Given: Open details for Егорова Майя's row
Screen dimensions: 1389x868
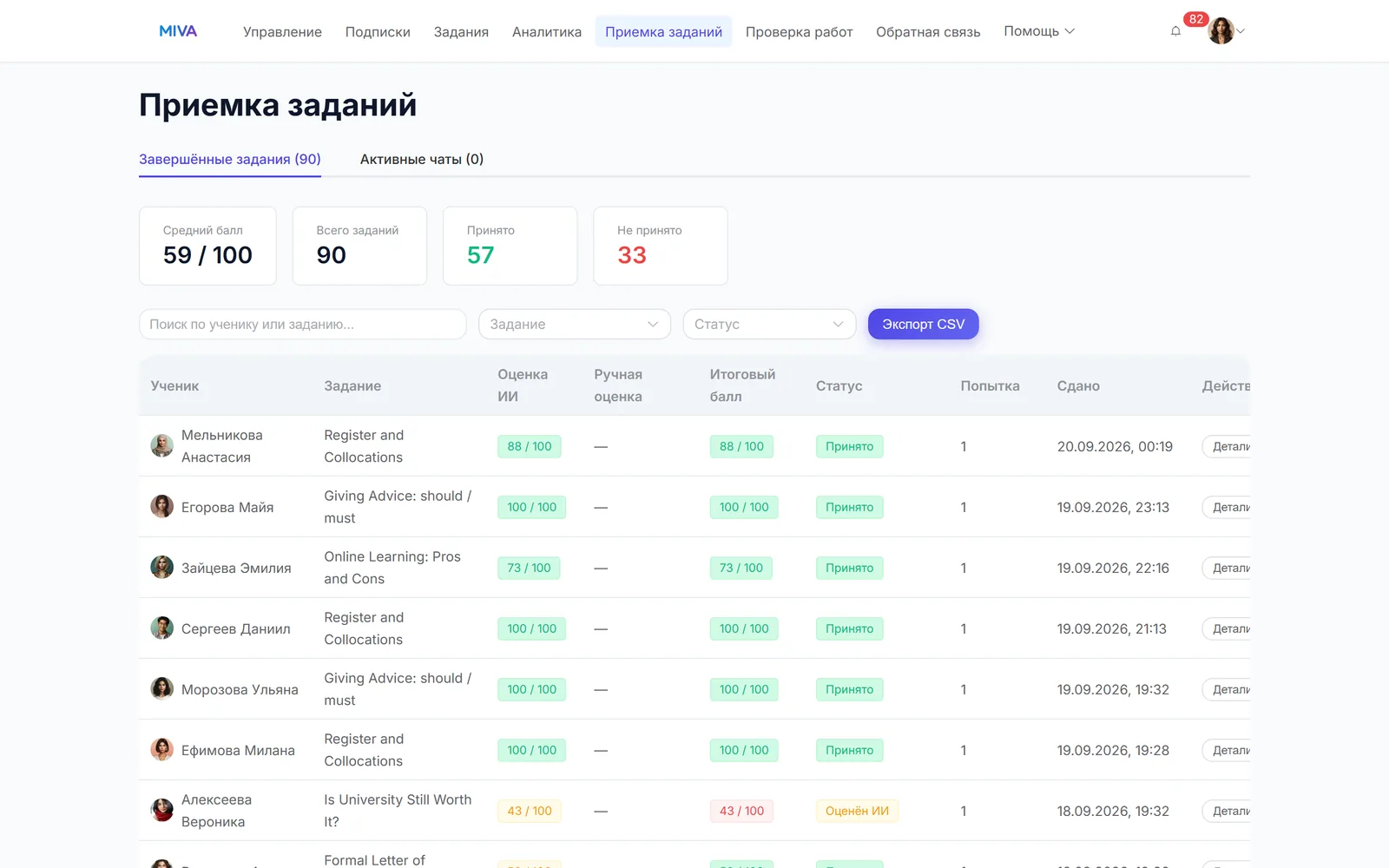Looking at the screenshot, I should [1226, 507].
